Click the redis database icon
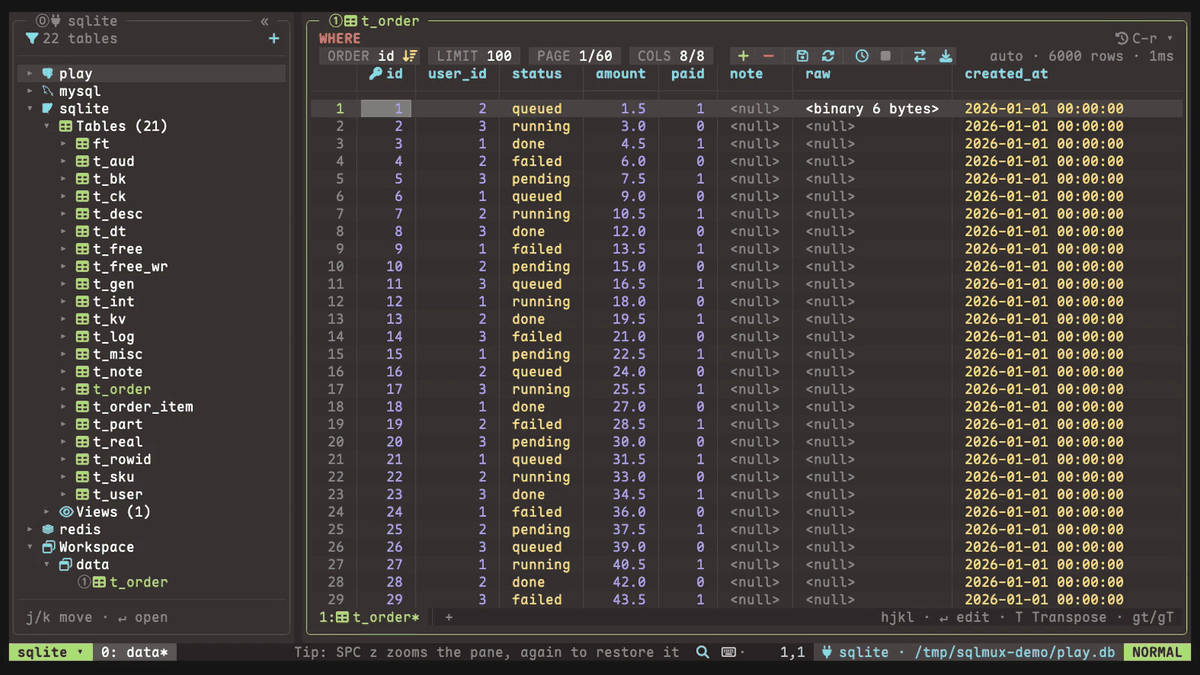The height and width of the screenshot is (675, 1200). click(47, 529)
